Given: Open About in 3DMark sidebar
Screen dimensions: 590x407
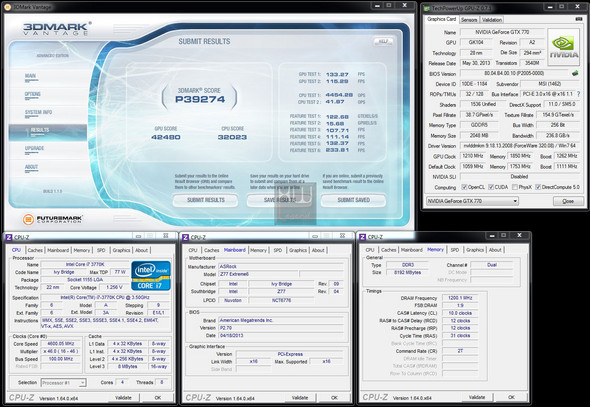Looking at the screenshot, I should point(32,167).
